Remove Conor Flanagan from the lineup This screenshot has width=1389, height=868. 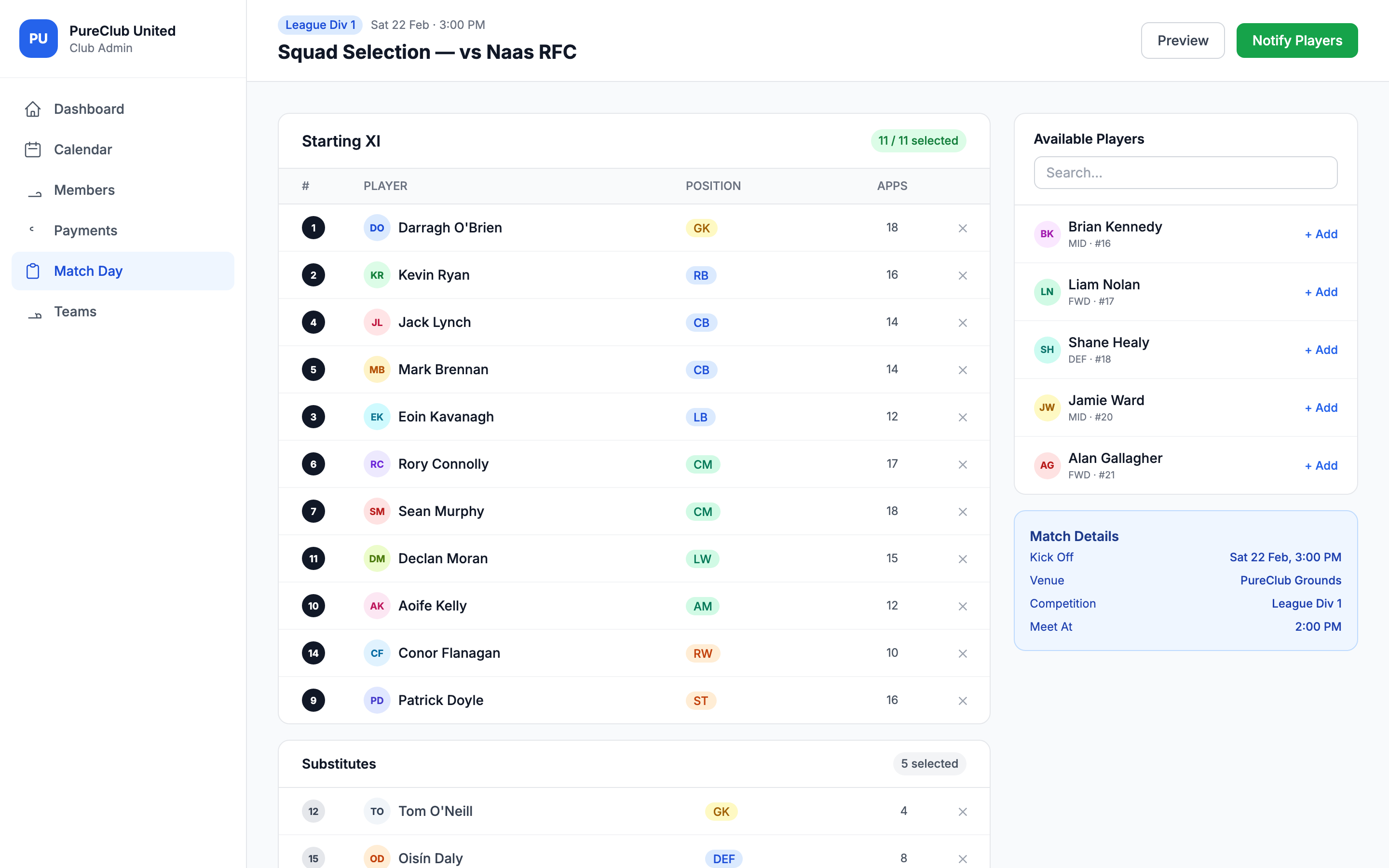pyautogui.click(x=963, y=653)
